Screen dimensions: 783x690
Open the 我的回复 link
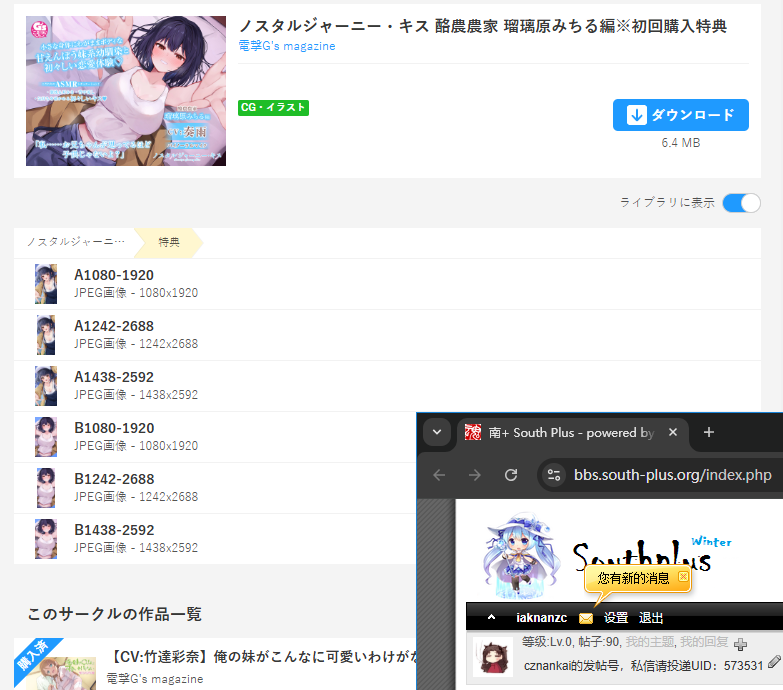pos(704,642)
